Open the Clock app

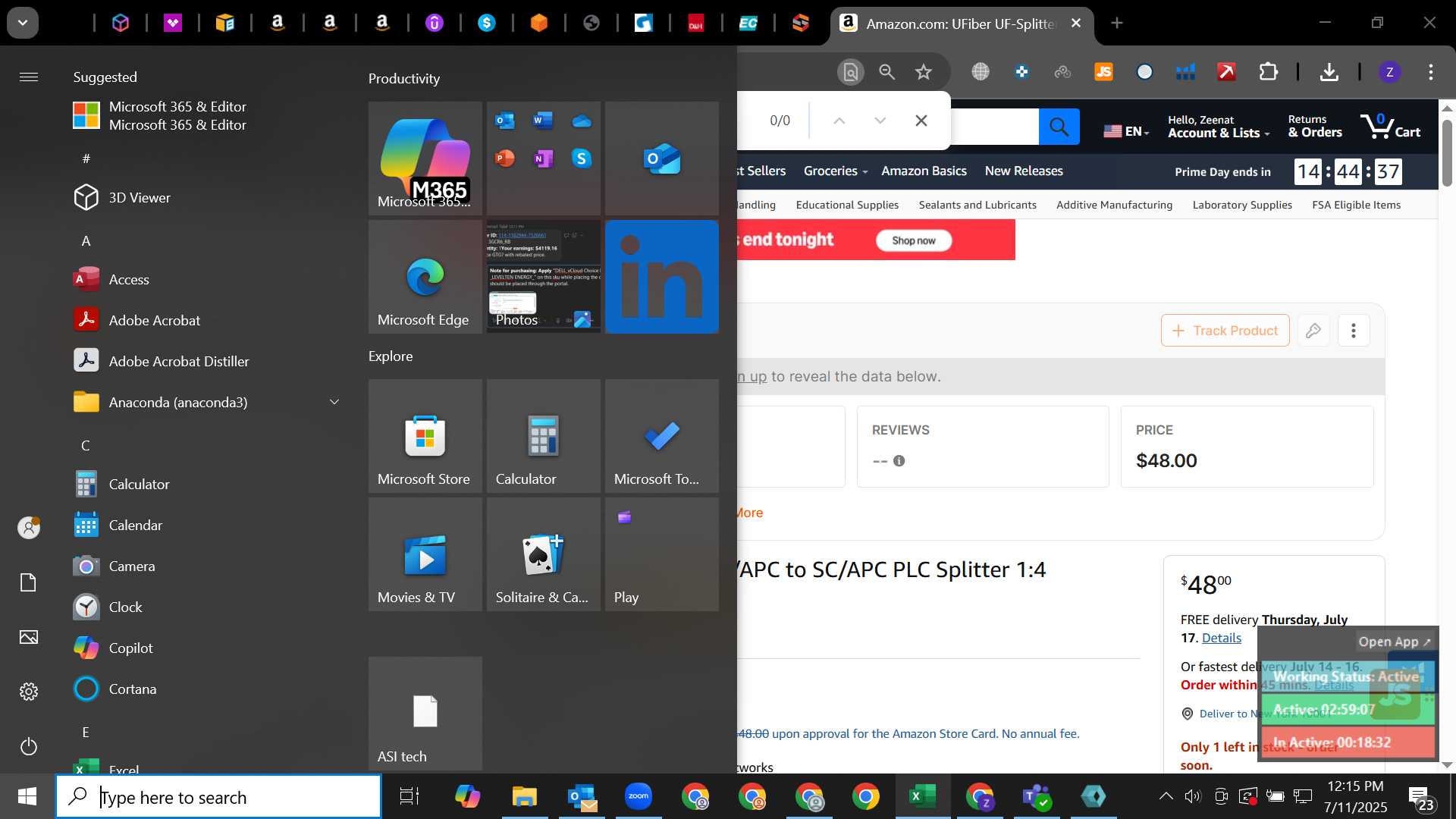coord(205,607)
